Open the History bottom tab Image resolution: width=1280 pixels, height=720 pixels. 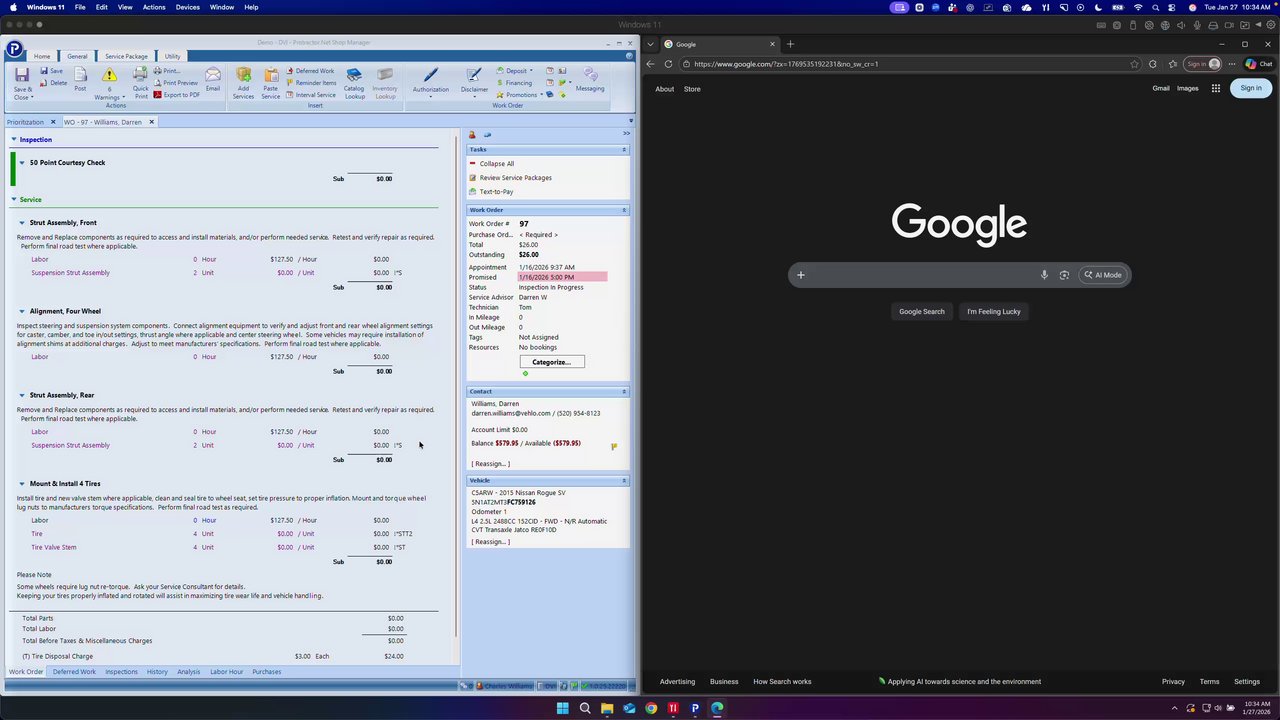157,672
